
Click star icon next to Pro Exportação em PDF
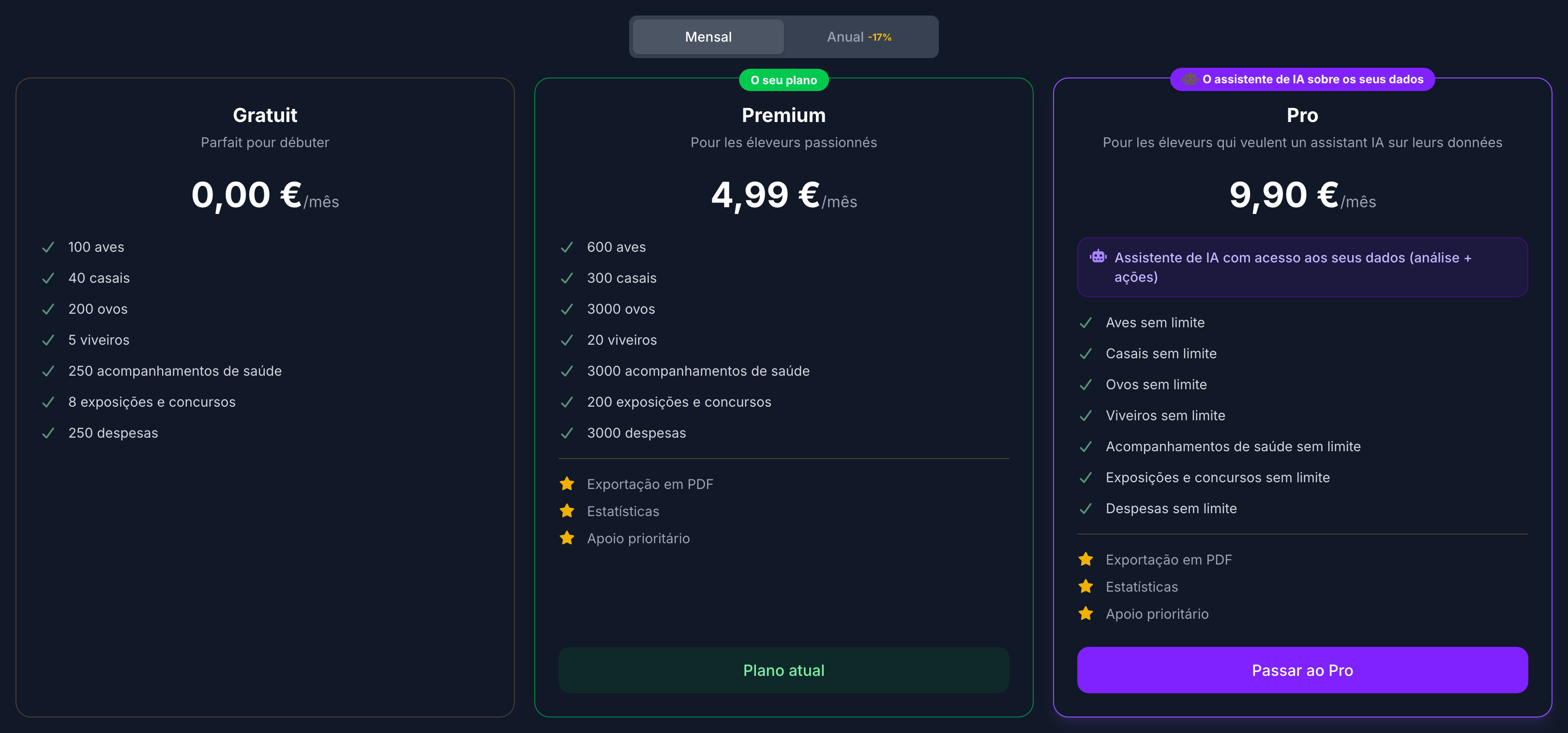[x=1086, y=560]
